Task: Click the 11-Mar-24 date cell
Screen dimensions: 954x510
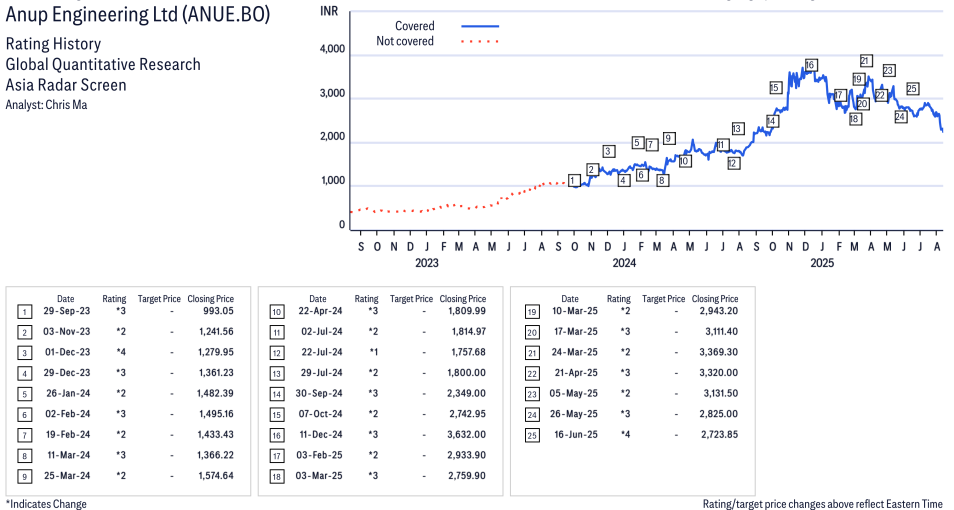Action: (x=69, y=456)
